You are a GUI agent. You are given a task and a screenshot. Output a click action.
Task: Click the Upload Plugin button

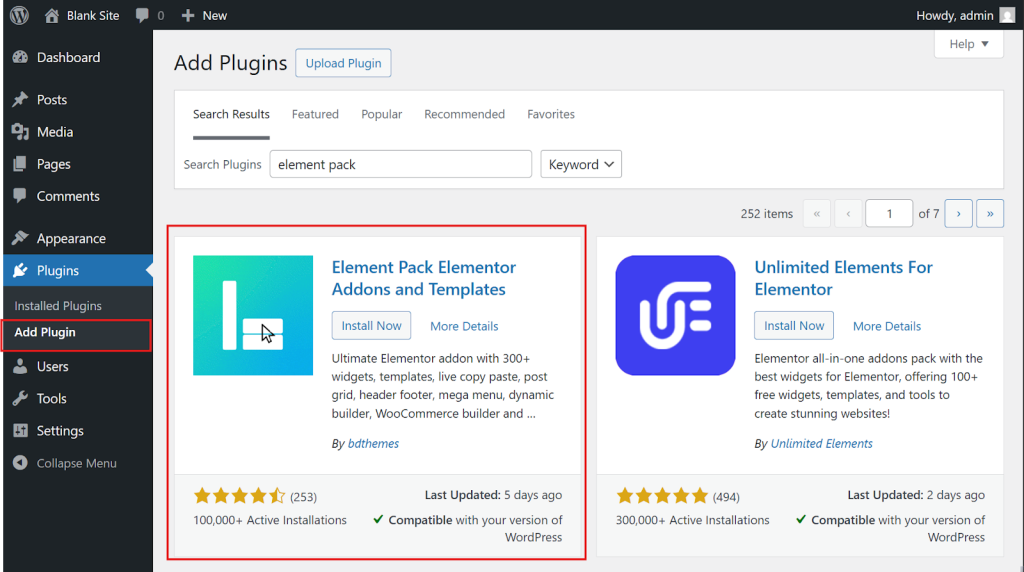pos(344,63)
